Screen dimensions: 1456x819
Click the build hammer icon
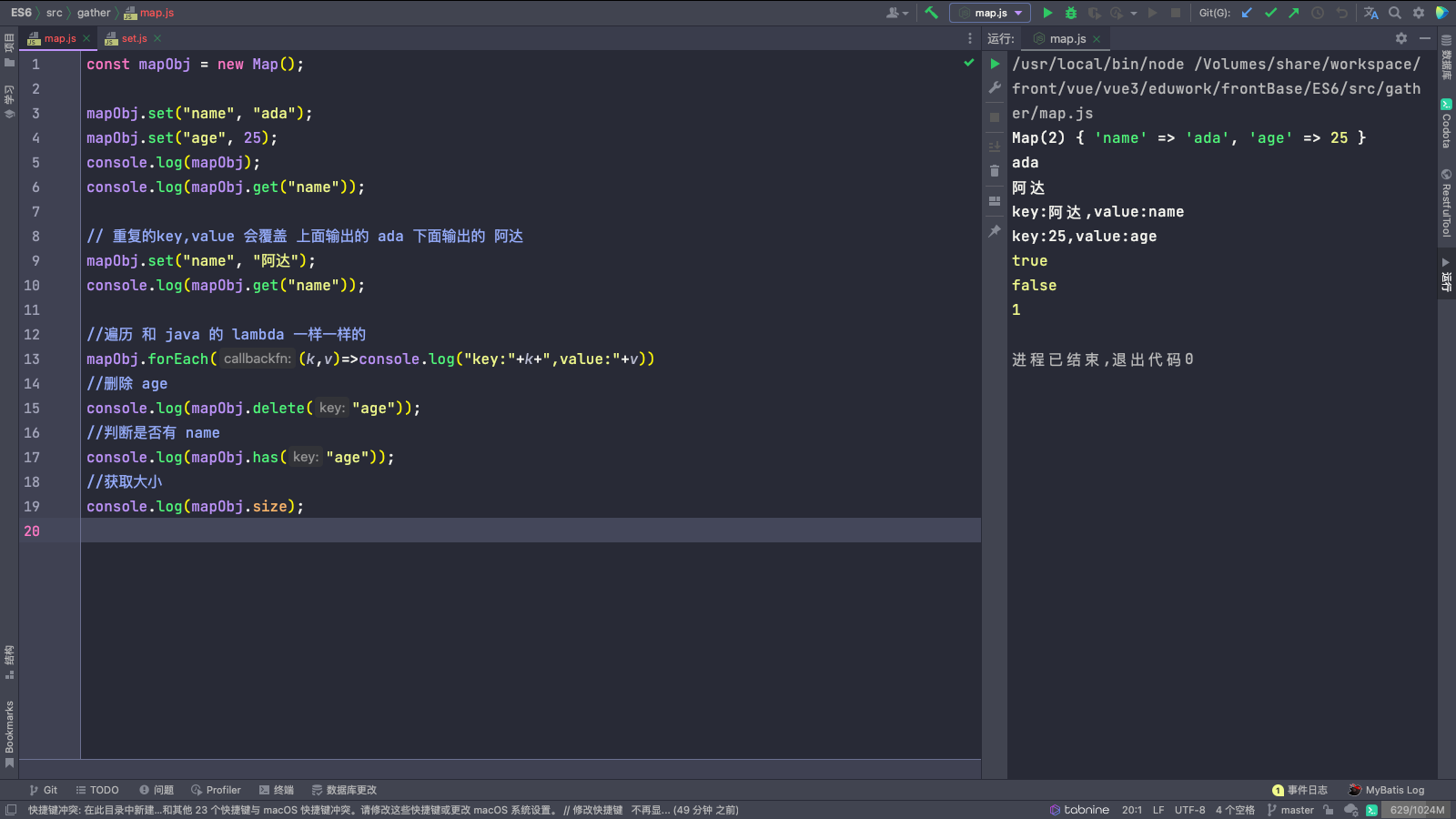(x=931, y=13)
